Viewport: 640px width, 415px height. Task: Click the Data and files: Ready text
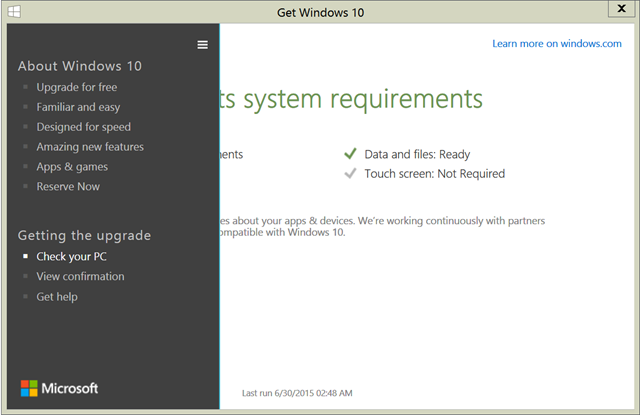tap(417, 154)
